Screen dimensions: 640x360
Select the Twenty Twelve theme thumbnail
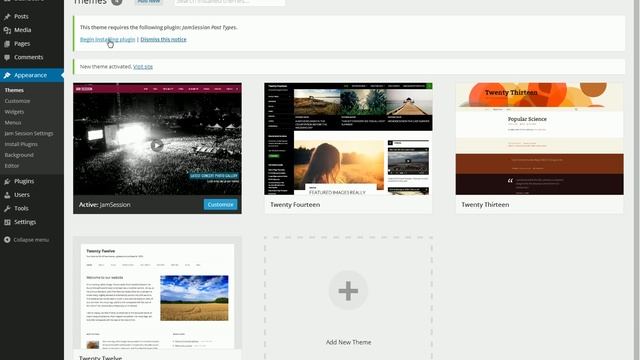pyautogui.click(x=157, y=294)
